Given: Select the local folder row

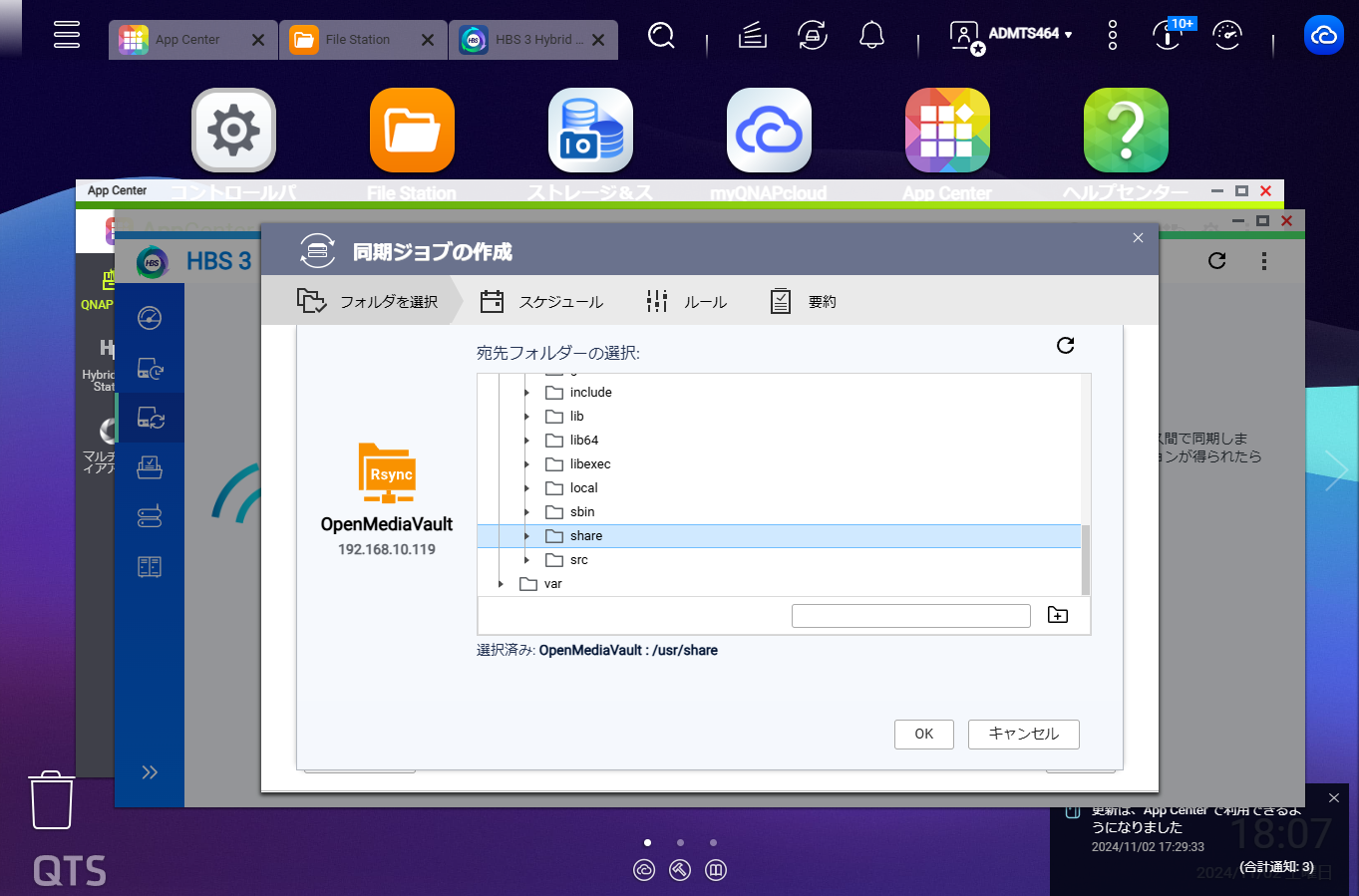Looking at the screenshot, I should [779, 488].
